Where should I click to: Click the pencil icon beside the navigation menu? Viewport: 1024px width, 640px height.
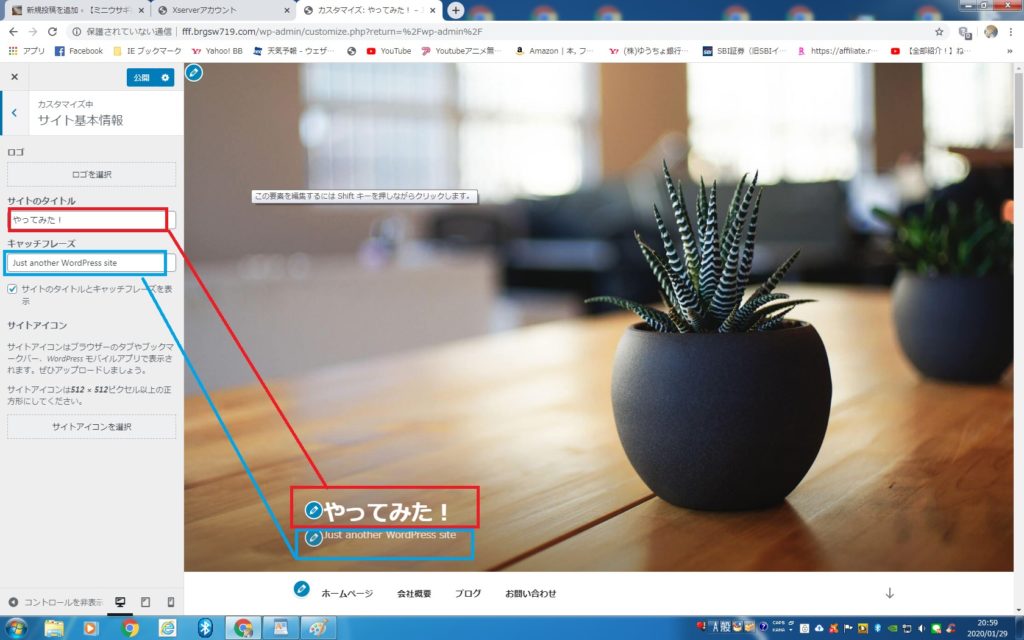pos(301,589)
